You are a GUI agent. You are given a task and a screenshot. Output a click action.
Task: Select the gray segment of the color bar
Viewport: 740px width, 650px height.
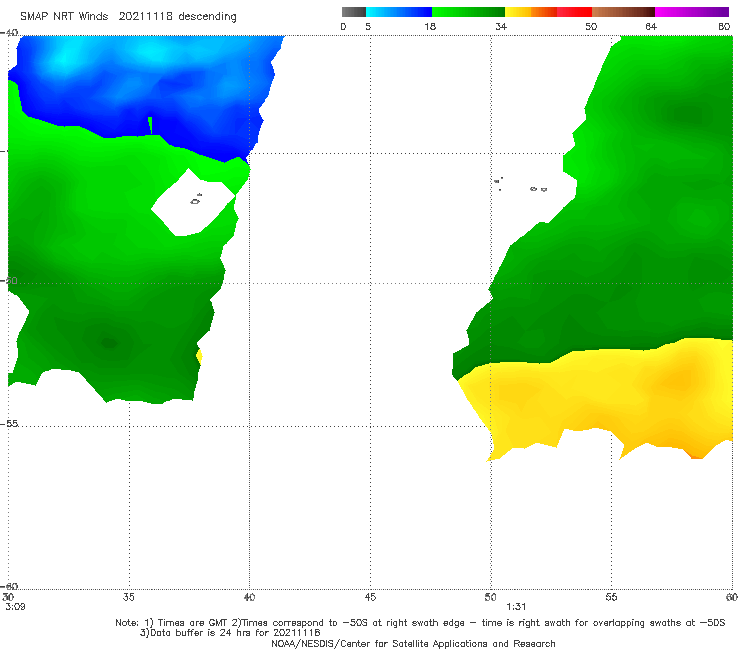coord(354,12)
